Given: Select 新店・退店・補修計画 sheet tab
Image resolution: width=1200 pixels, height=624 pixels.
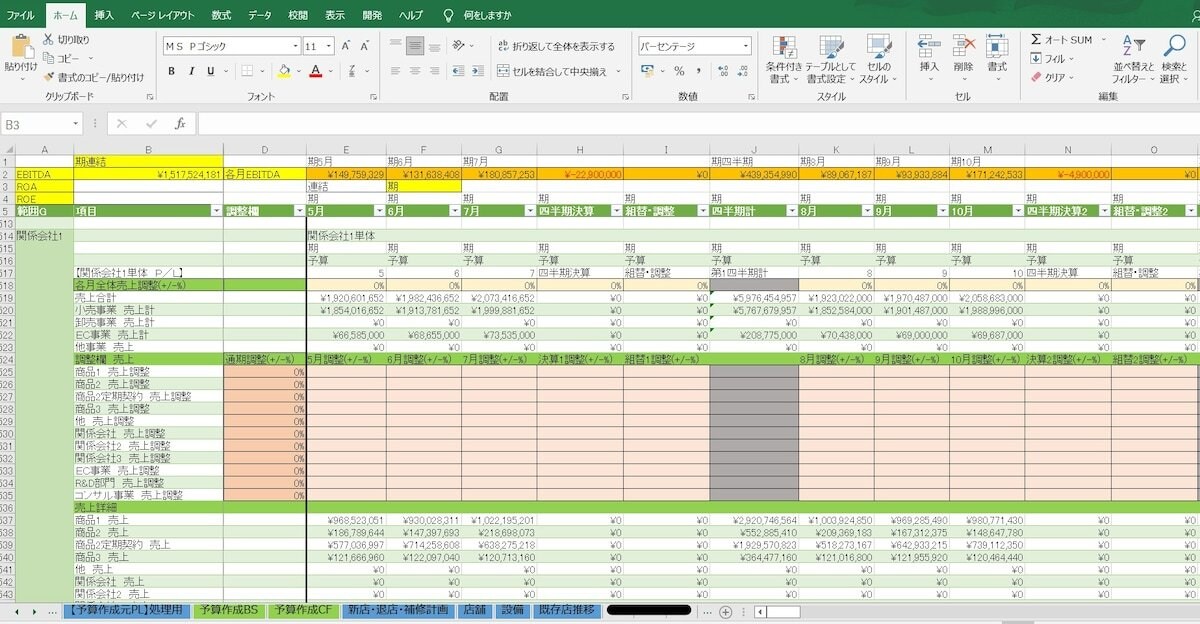Looking at the screenshot, I should (x=396, y=609).
